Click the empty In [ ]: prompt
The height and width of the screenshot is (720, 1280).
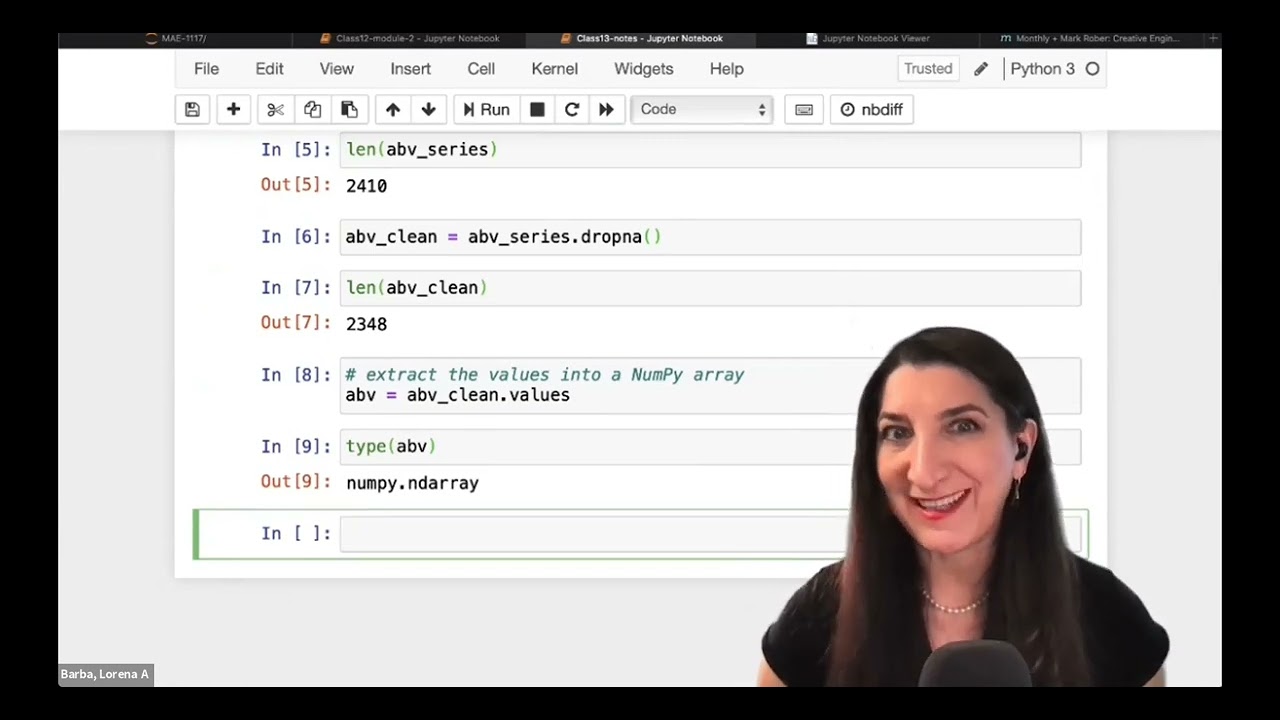click(x=295, y=534)
